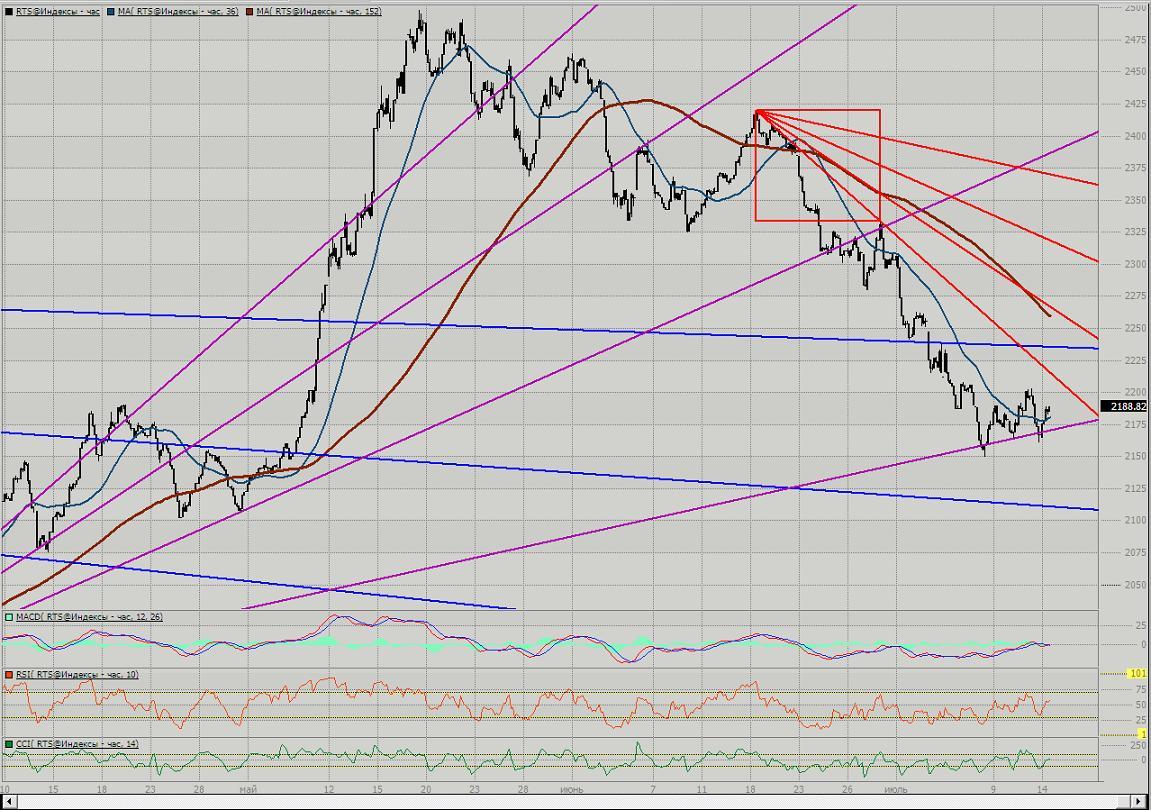Screen dimensions: 1151x810
Task: Open the MA 36 indicator label
Action: click(x=177, y=11)
